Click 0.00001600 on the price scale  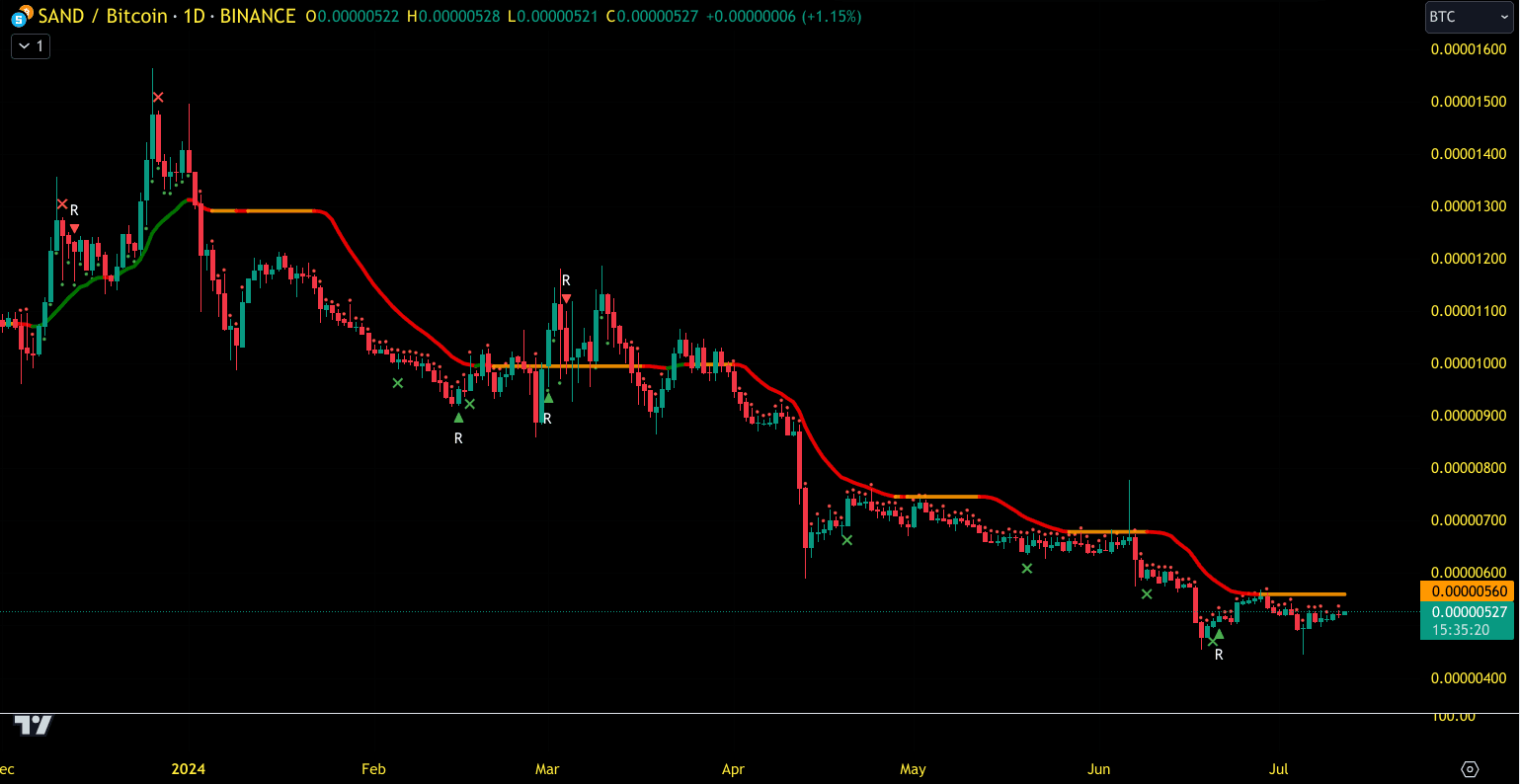1469,49
